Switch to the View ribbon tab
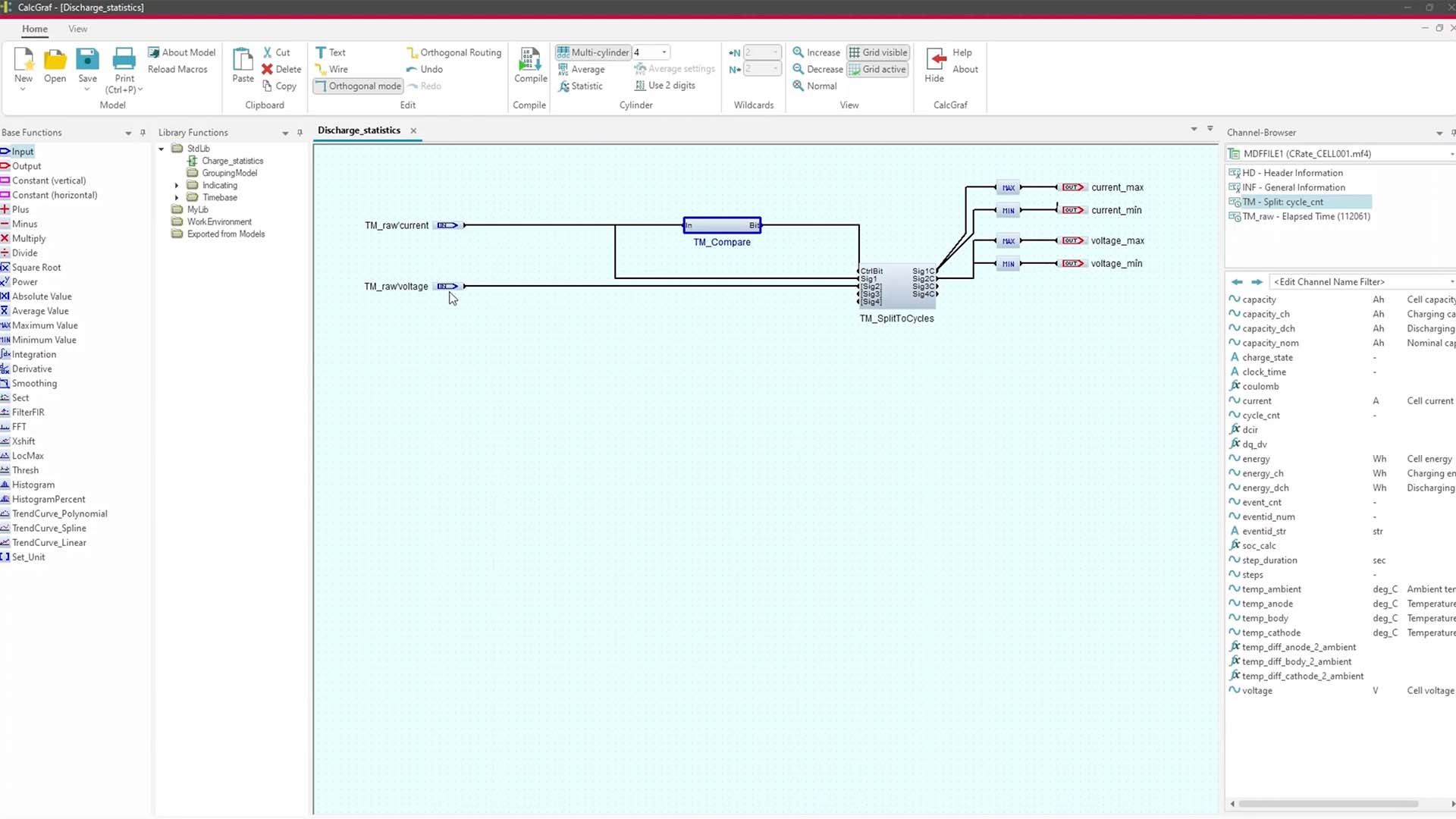This screenshot has width=1456, height=819. [77, 29]
